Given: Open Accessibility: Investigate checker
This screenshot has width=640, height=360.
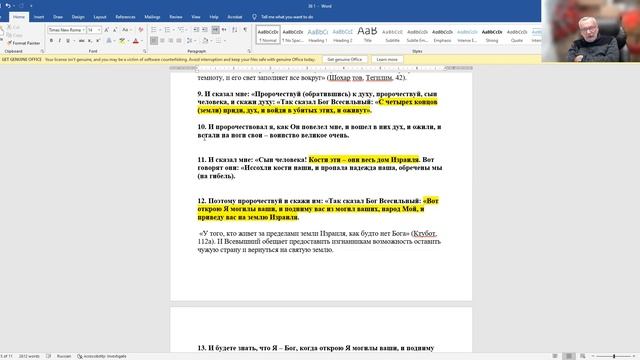Looking at the screenshot, I should (102, 356).
